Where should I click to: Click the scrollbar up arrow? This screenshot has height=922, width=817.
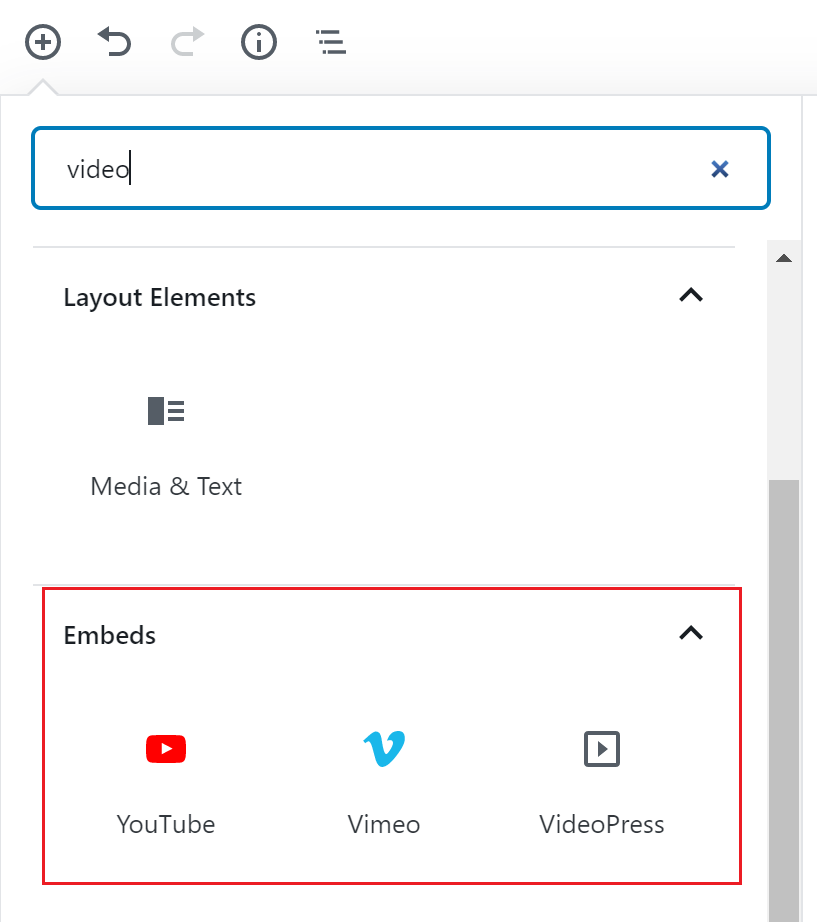coord(784,258)
